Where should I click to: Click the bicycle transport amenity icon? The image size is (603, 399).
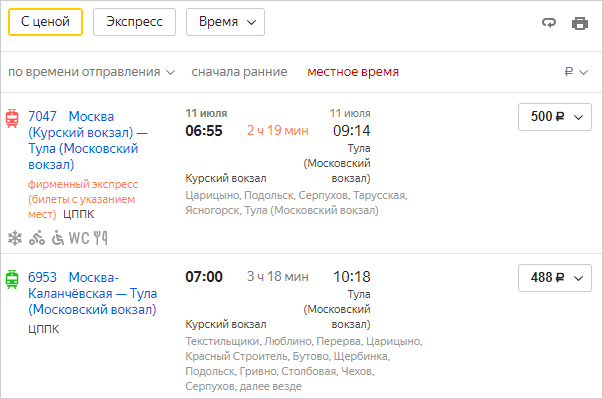[37, 238]
